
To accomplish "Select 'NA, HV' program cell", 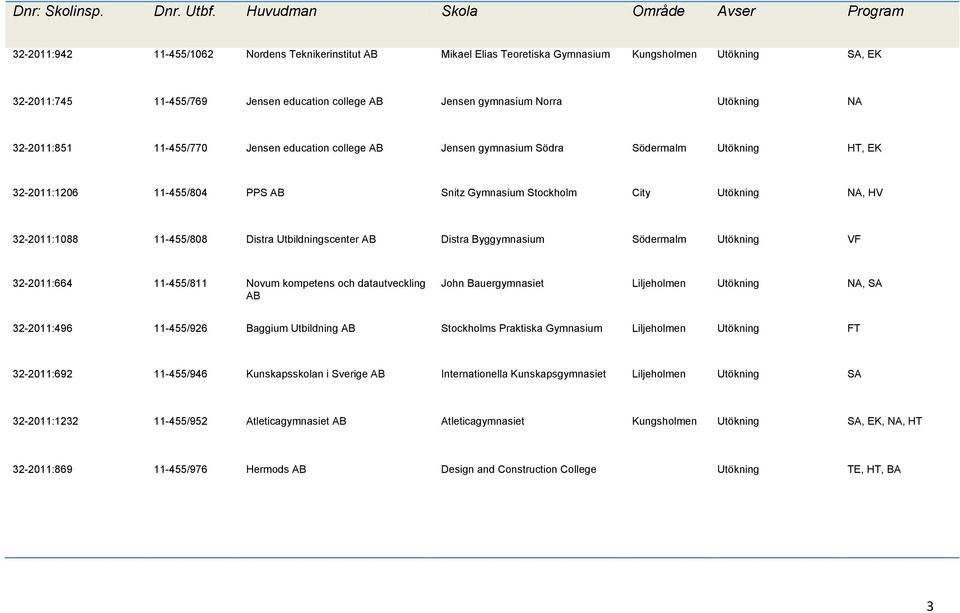I will pyautogui.click(x=865, y=193).
